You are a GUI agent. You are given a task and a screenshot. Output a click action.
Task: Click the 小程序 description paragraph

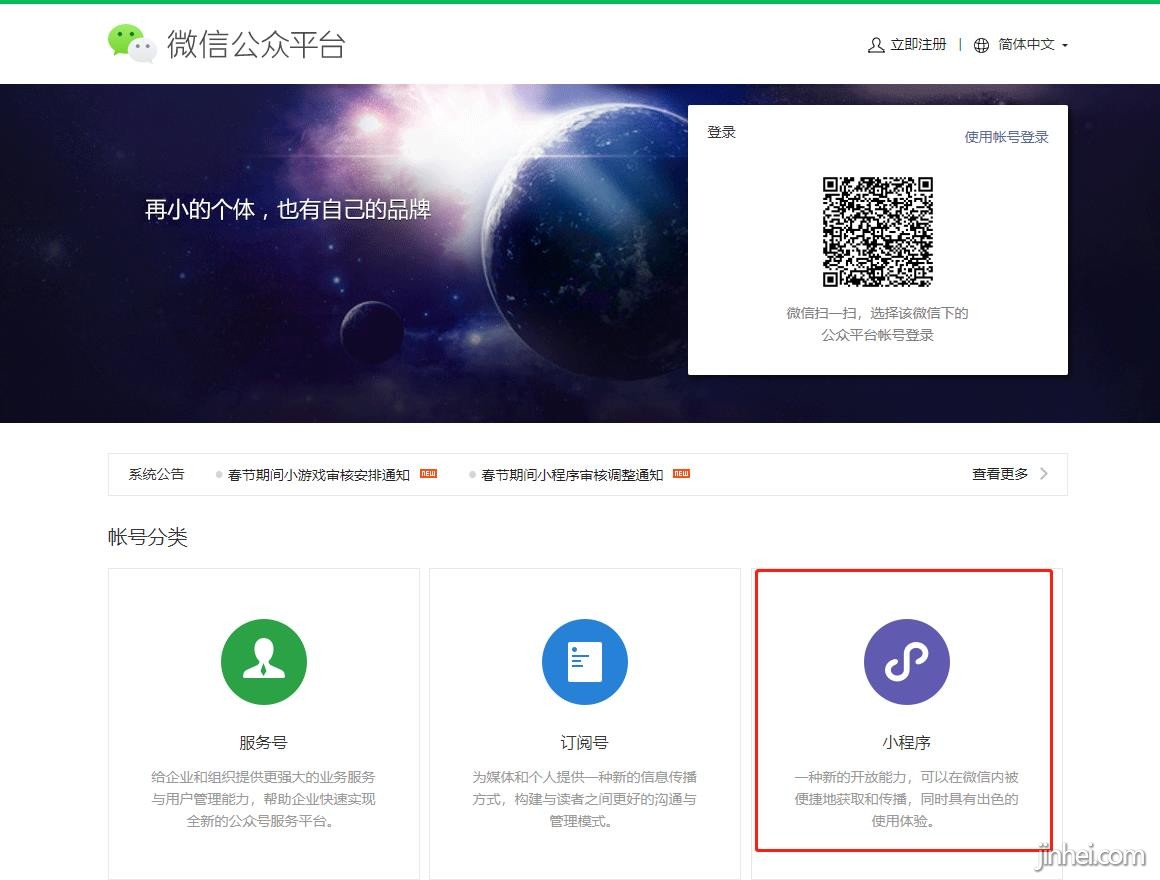click(906, 799)
